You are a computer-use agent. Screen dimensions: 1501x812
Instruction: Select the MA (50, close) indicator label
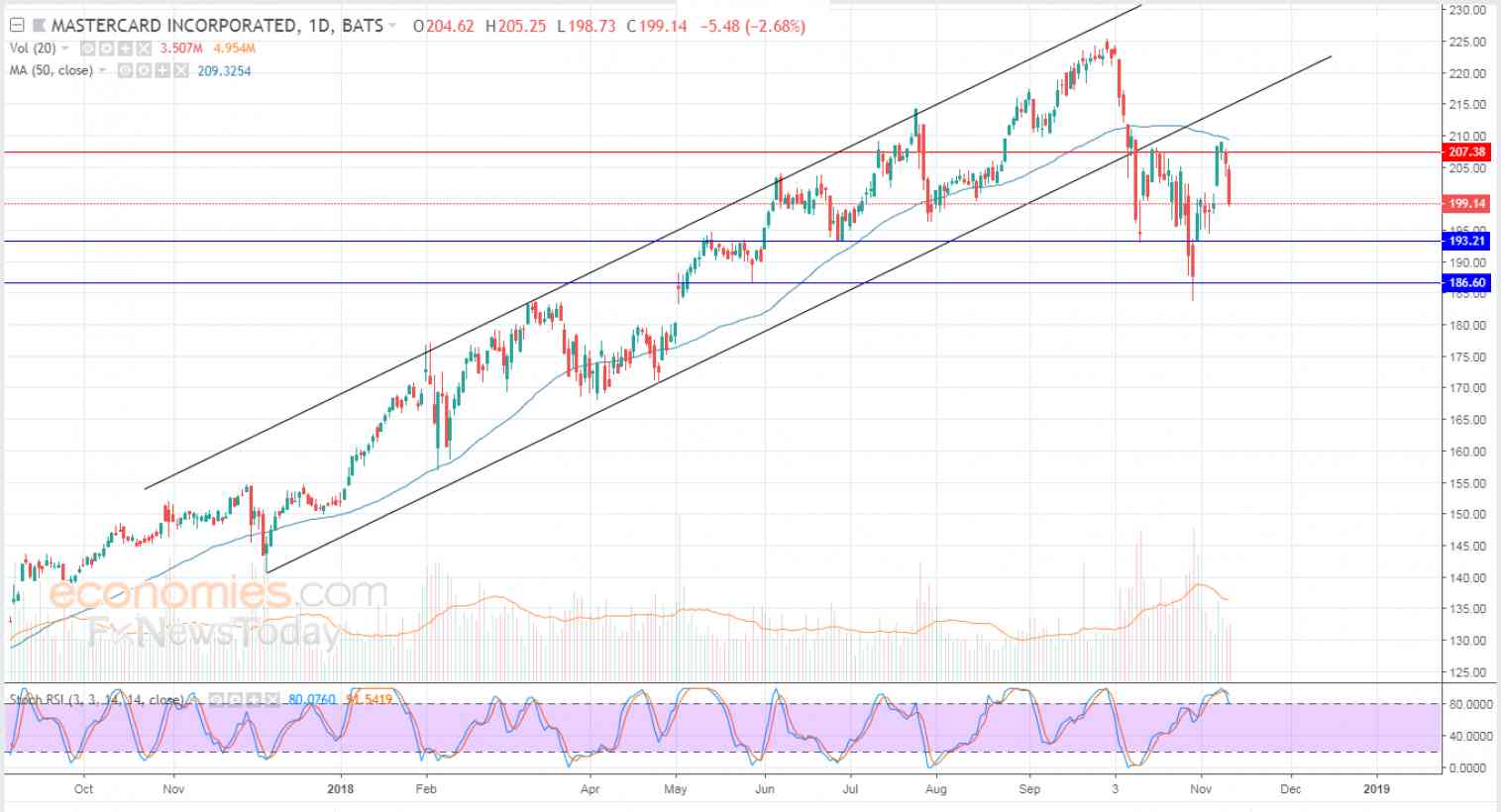coord(52,71)
